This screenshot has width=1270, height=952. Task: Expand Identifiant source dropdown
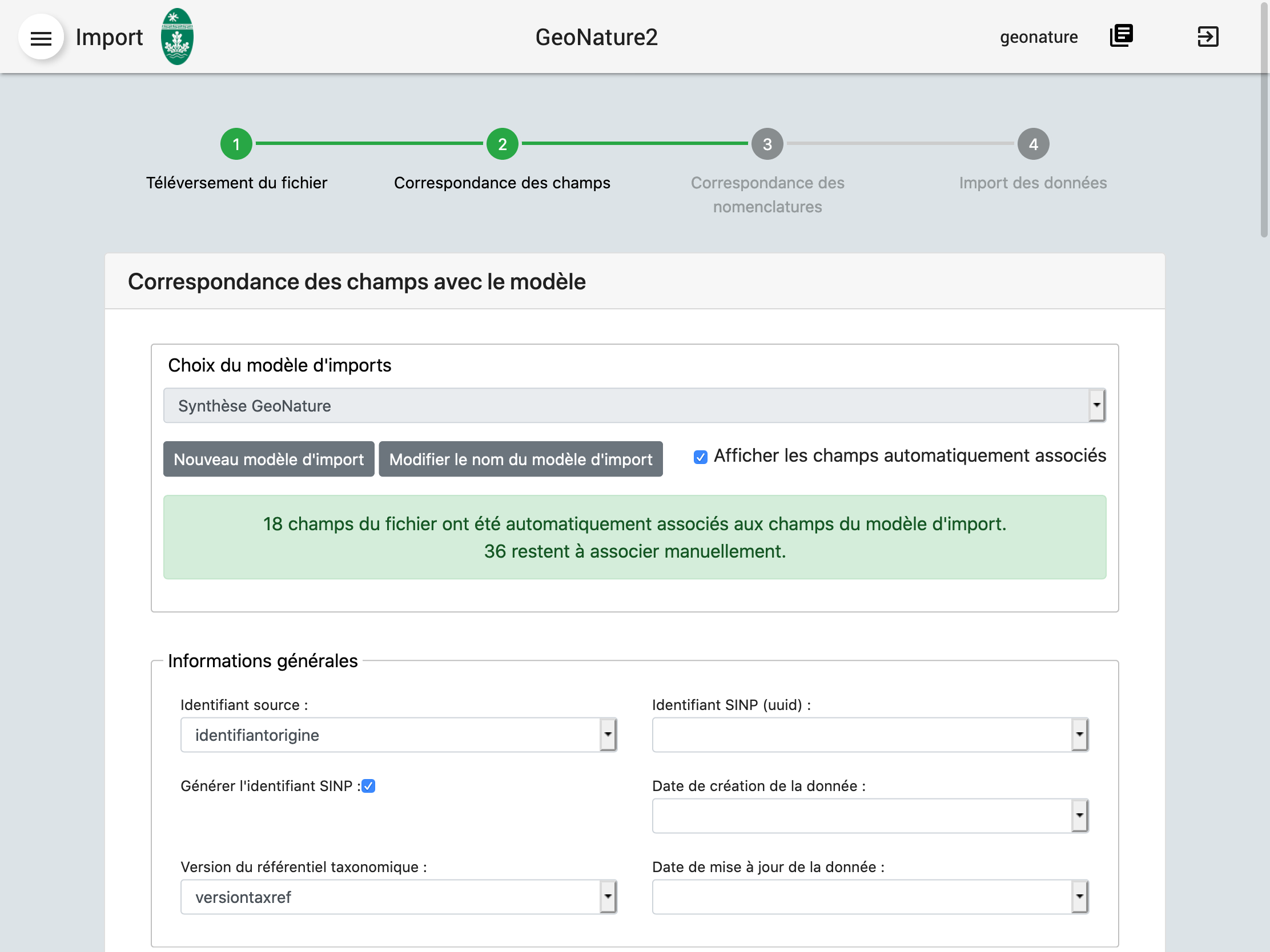pos(399,735)
